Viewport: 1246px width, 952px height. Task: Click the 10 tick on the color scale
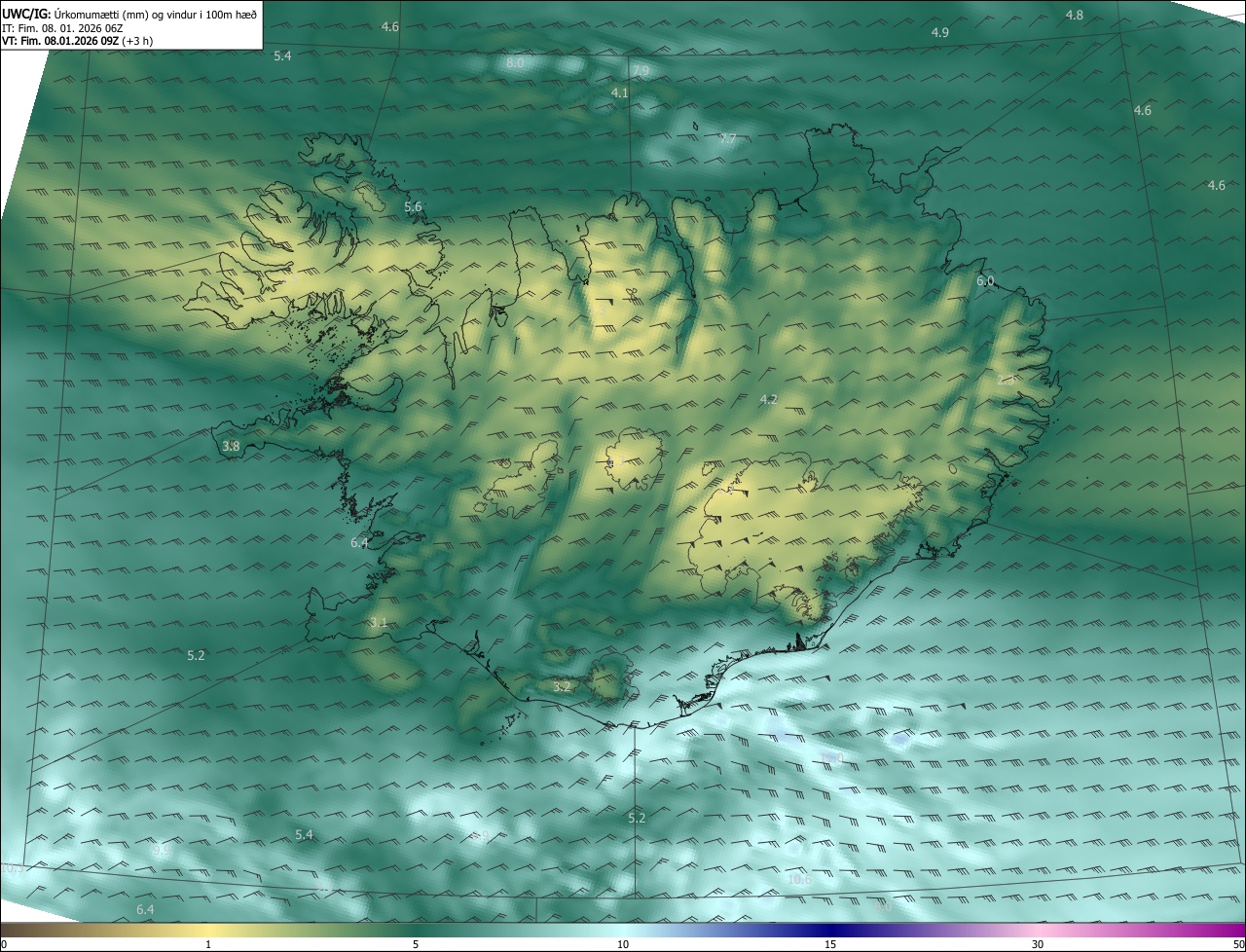coord(623,944)
